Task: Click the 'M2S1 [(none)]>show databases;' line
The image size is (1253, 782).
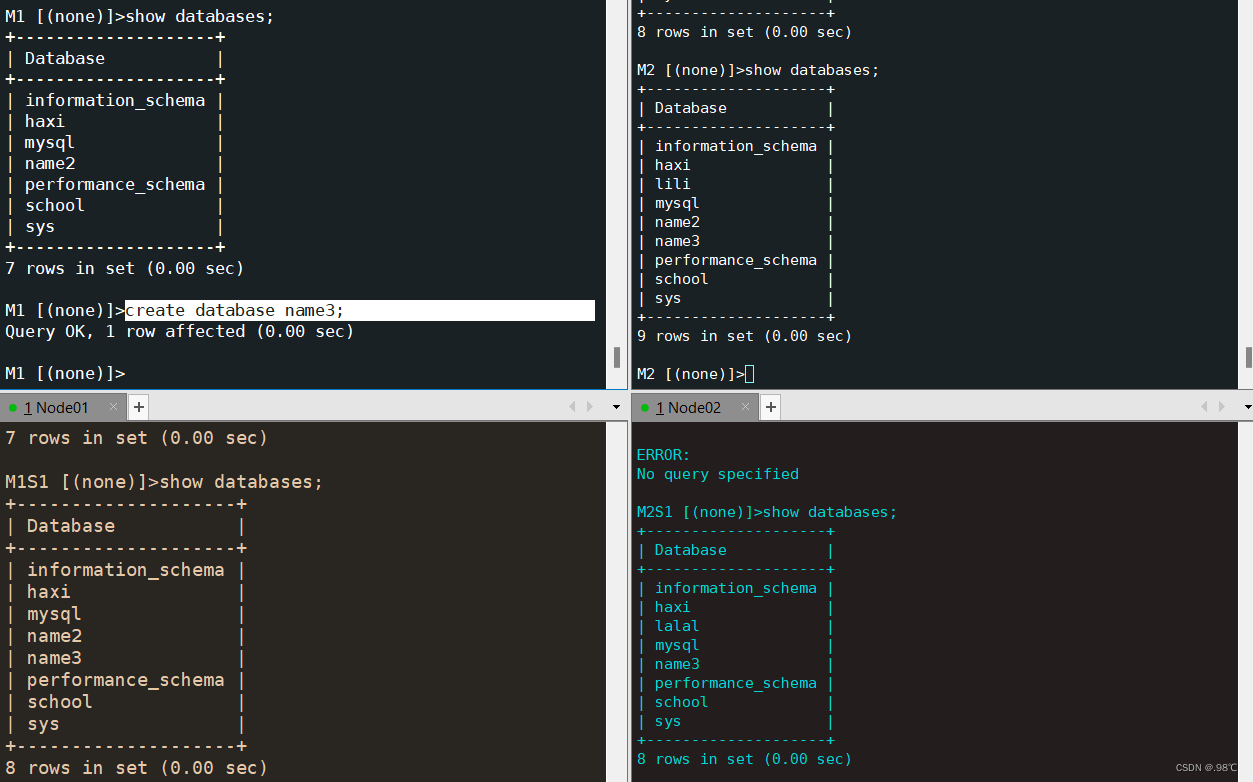Action: (767, 512)
